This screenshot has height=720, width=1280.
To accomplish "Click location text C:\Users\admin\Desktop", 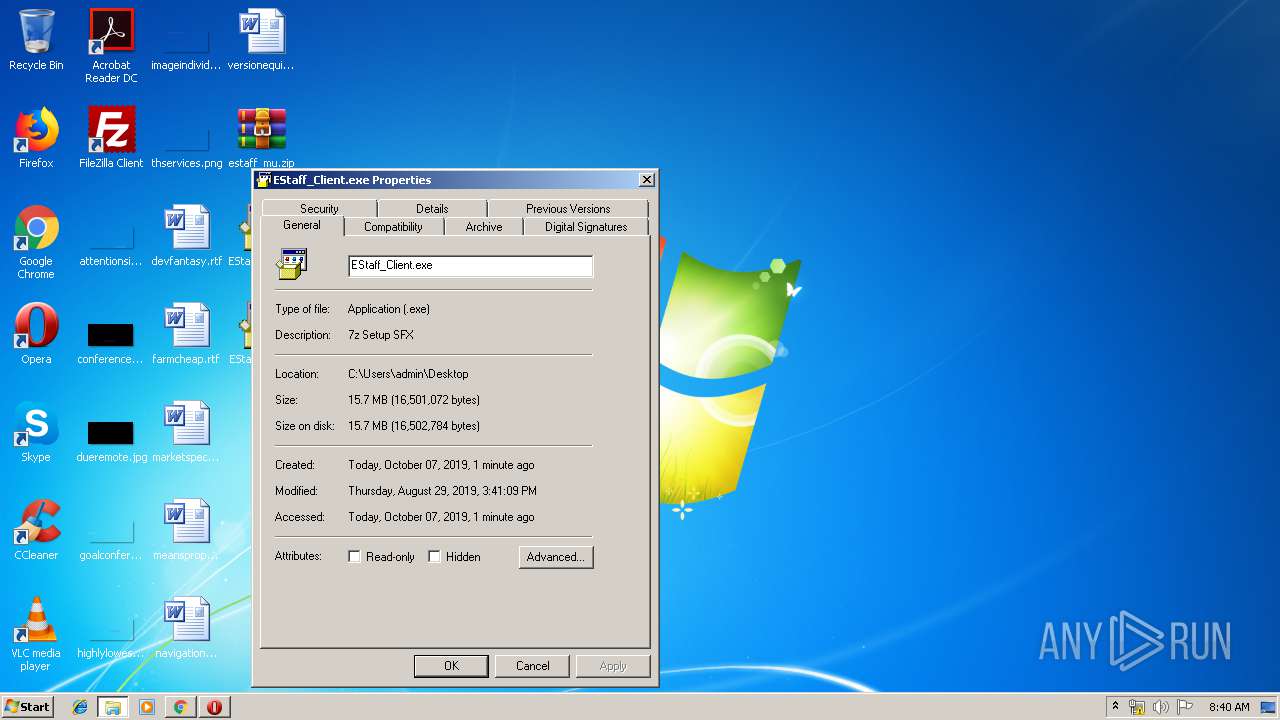I will 408,374.
